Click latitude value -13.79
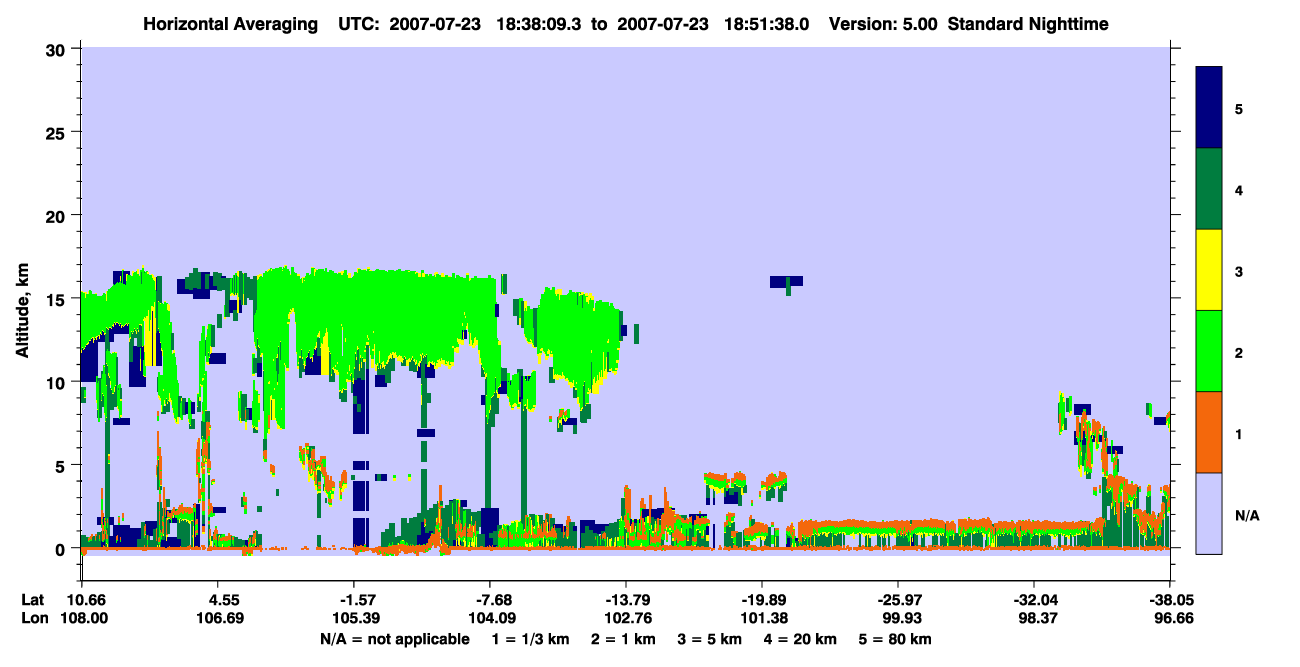This screenshot has height=667, width=1300. click(x=625, y=600)
